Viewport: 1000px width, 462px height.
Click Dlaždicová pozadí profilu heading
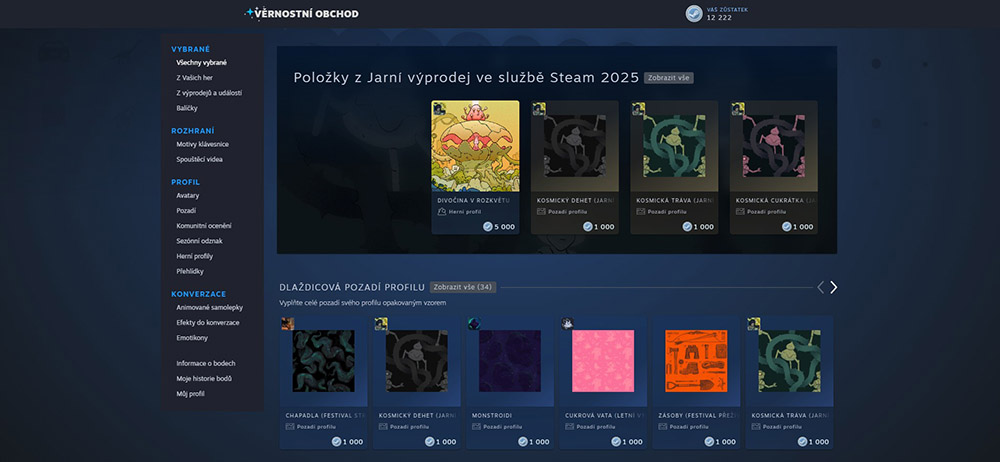tap(352, 287)
